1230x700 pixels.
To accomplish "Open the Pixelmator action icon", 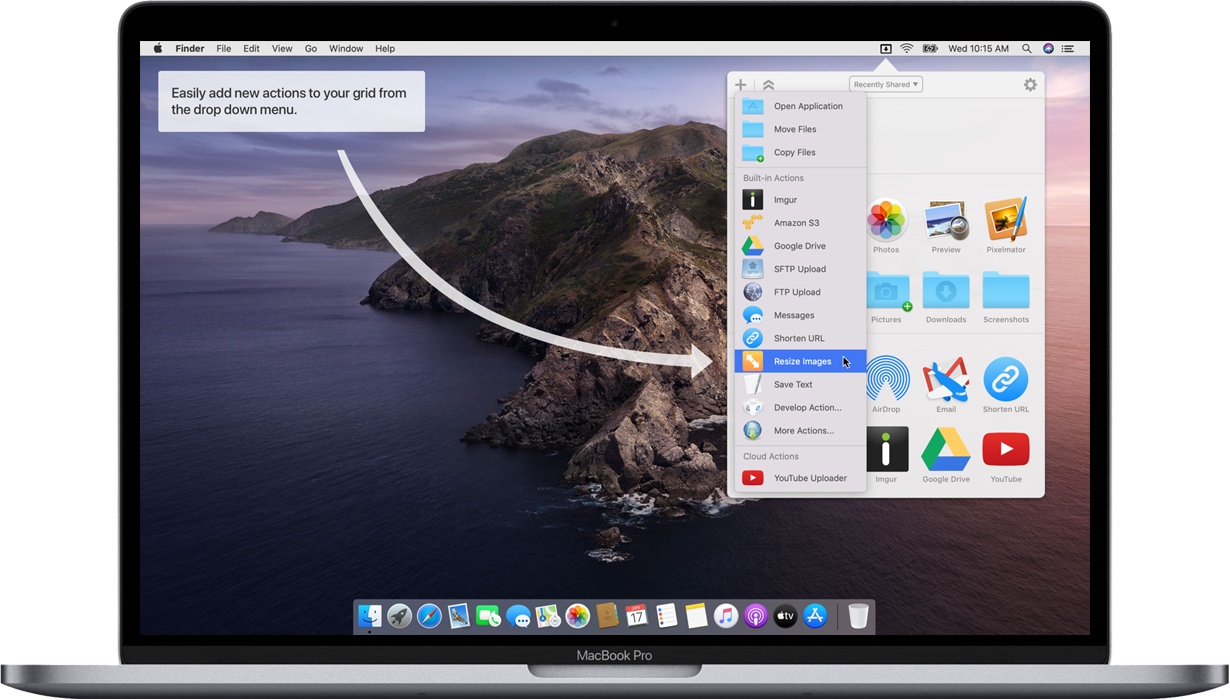I will [x=1006, y=222].
